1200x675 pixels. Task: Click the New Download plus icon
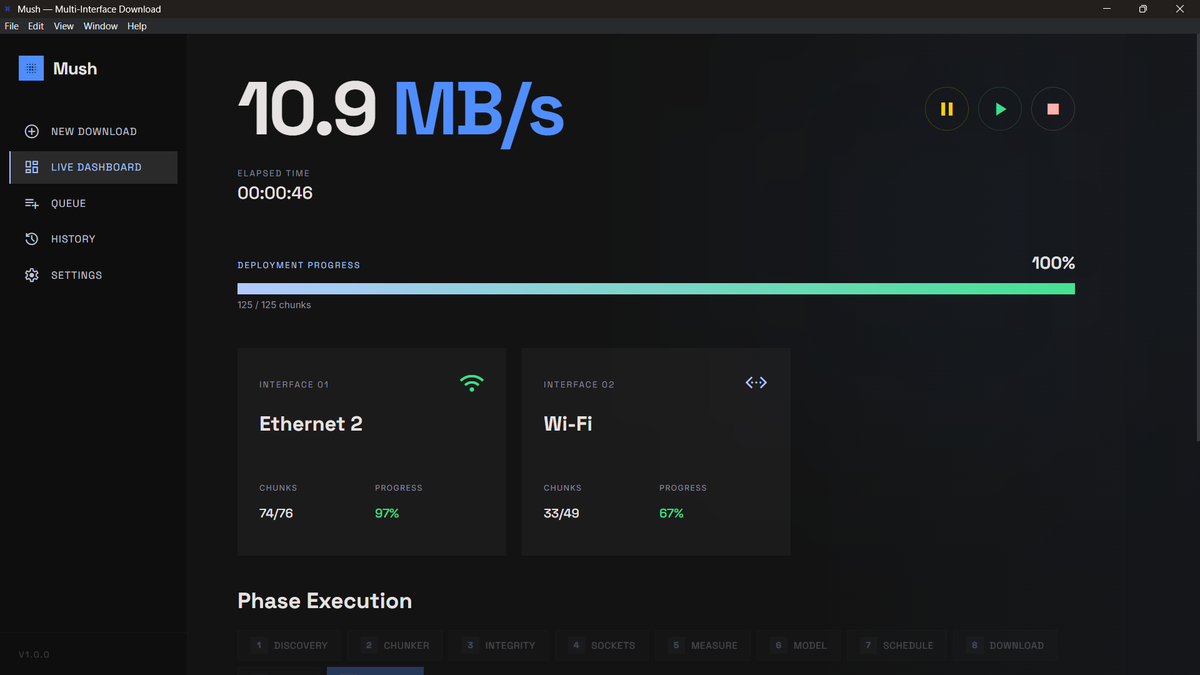tap(32, 132)
